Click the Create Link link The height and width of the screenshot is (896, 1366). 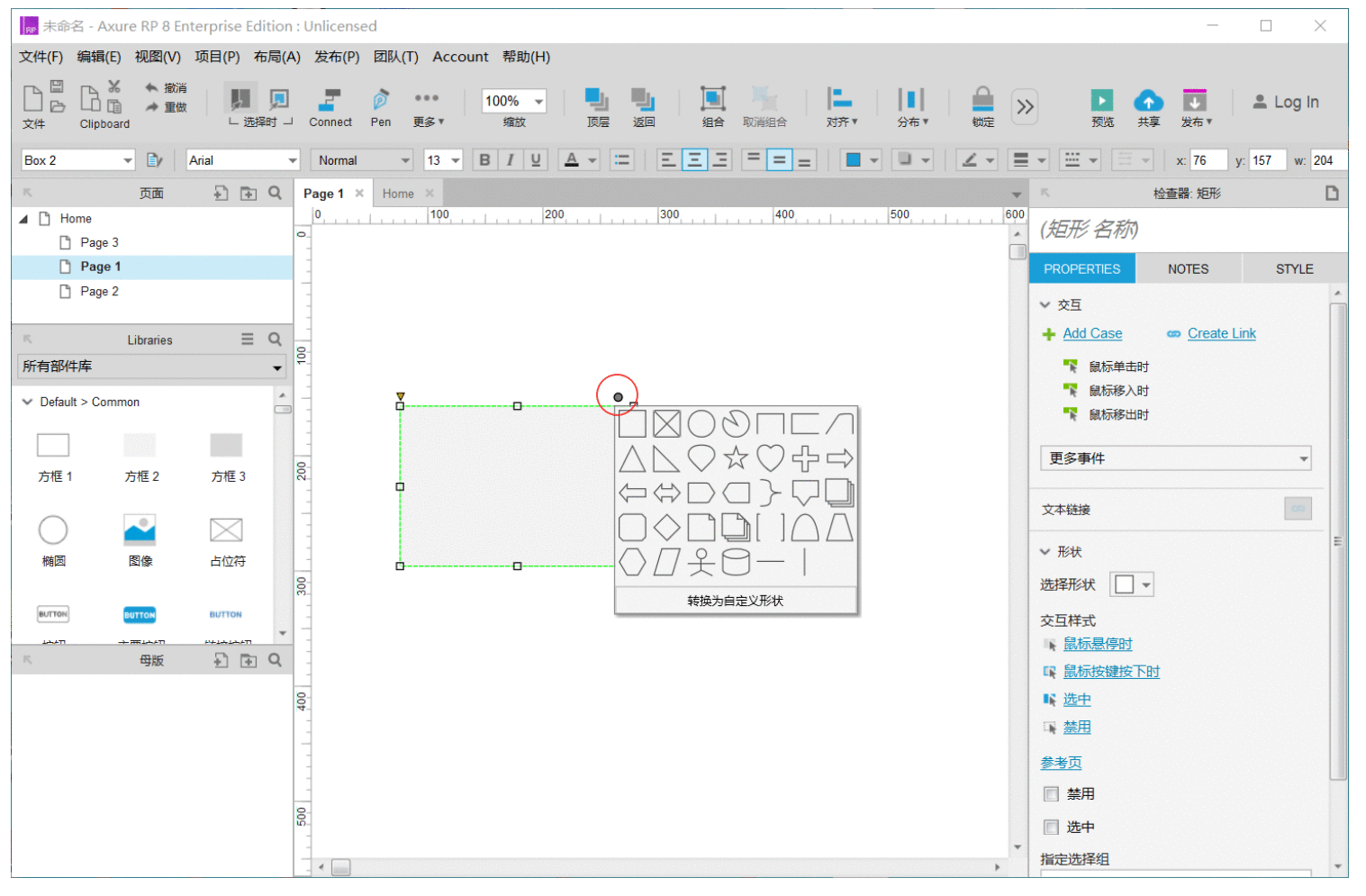pos(1221,333)
